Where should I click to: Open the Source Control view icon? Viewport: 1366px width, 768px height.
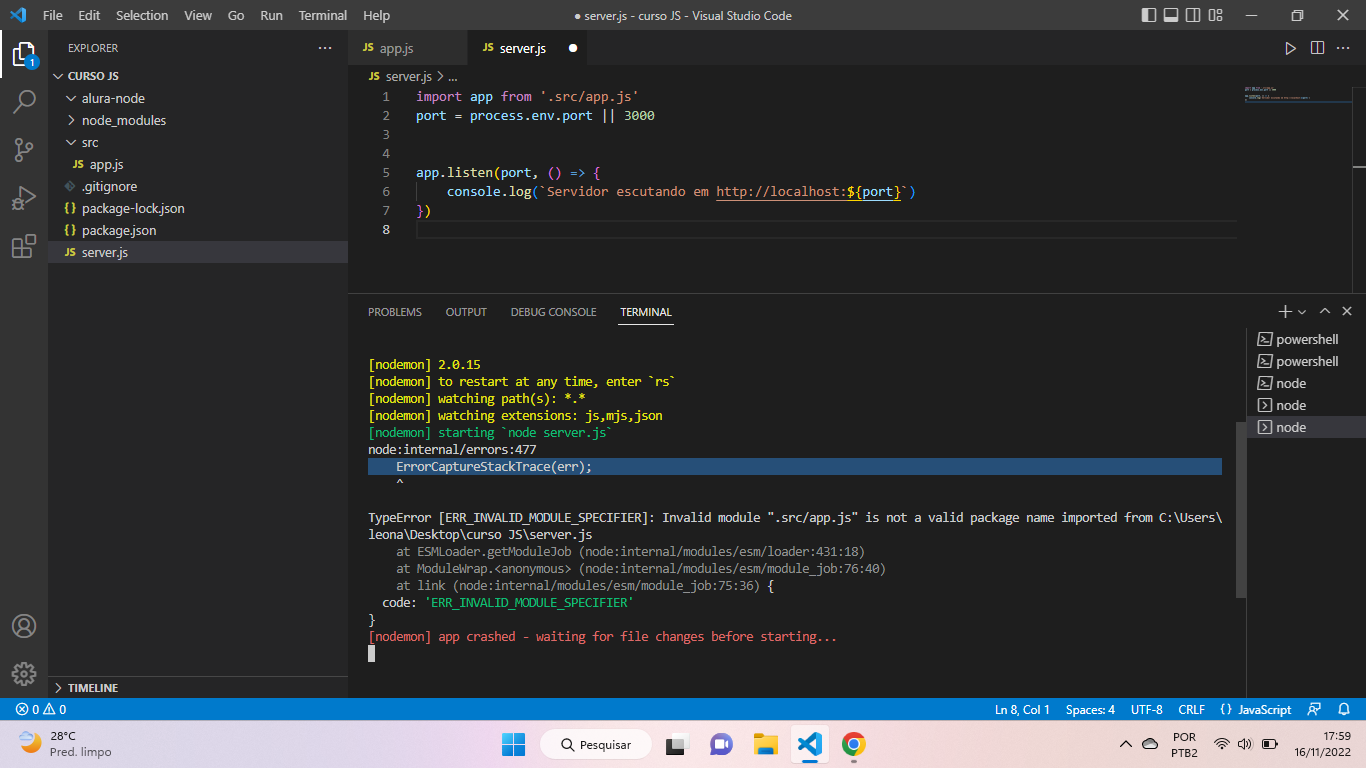24,150
